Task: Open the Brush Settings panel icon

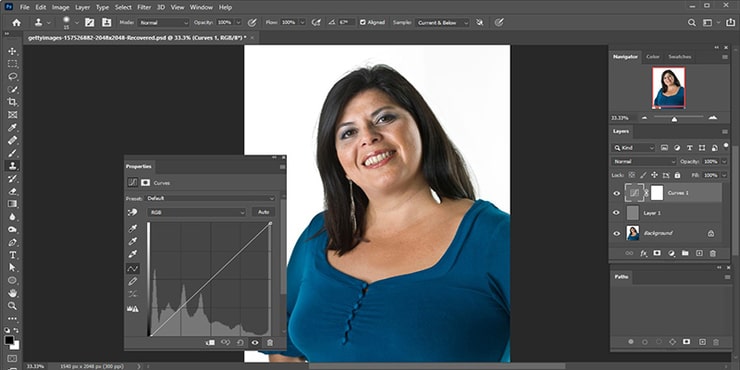Action: (x=90, y=22)
